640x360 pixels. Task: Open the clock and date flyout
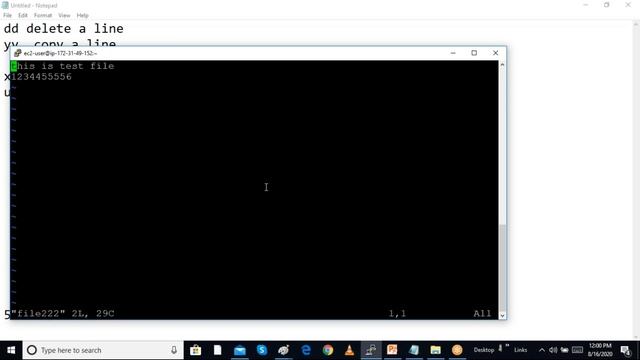click(600, 350)
